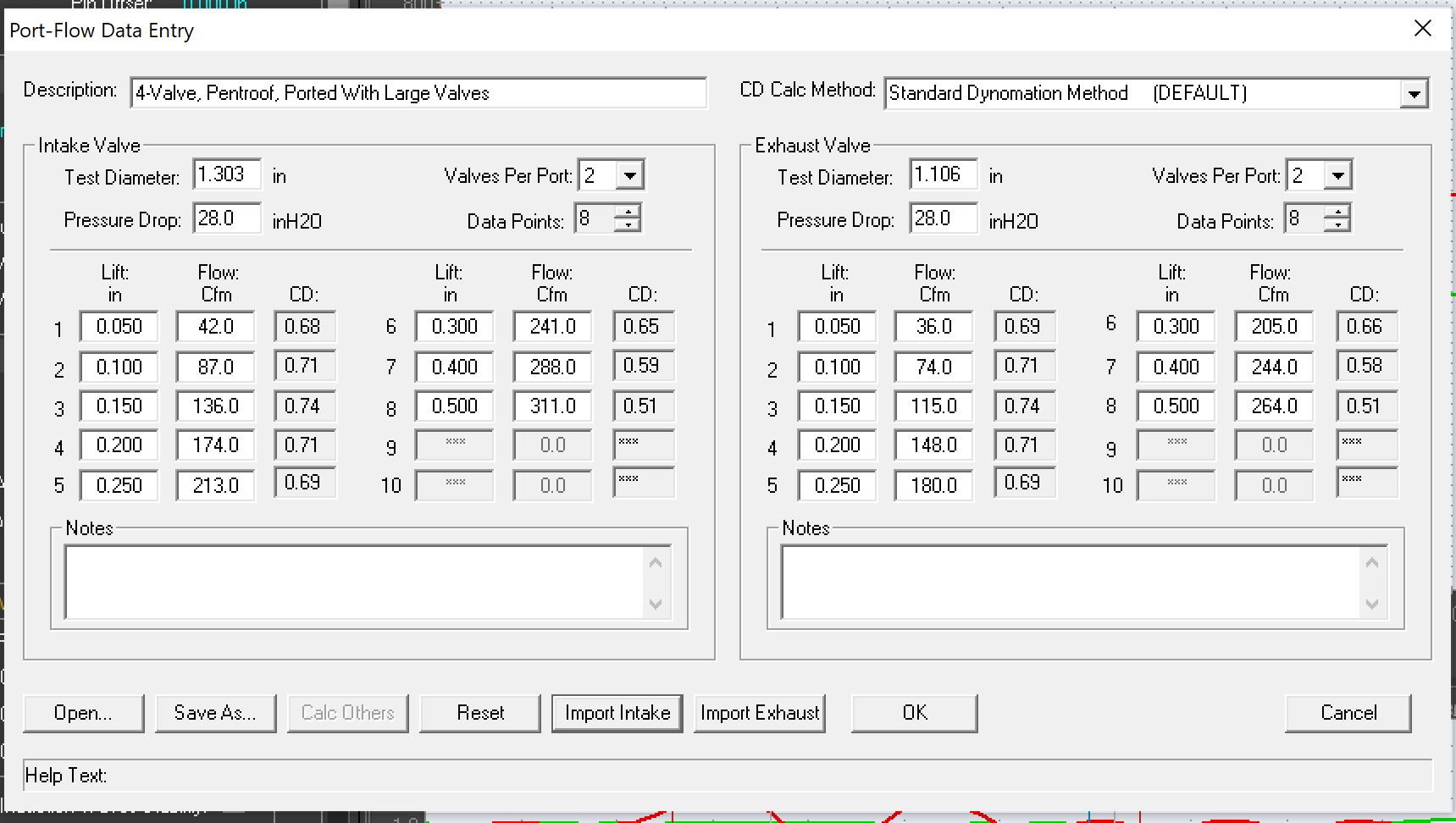Increase exhaust Data Points with up arrow
1456x823 pixels.
(1337, 213)
